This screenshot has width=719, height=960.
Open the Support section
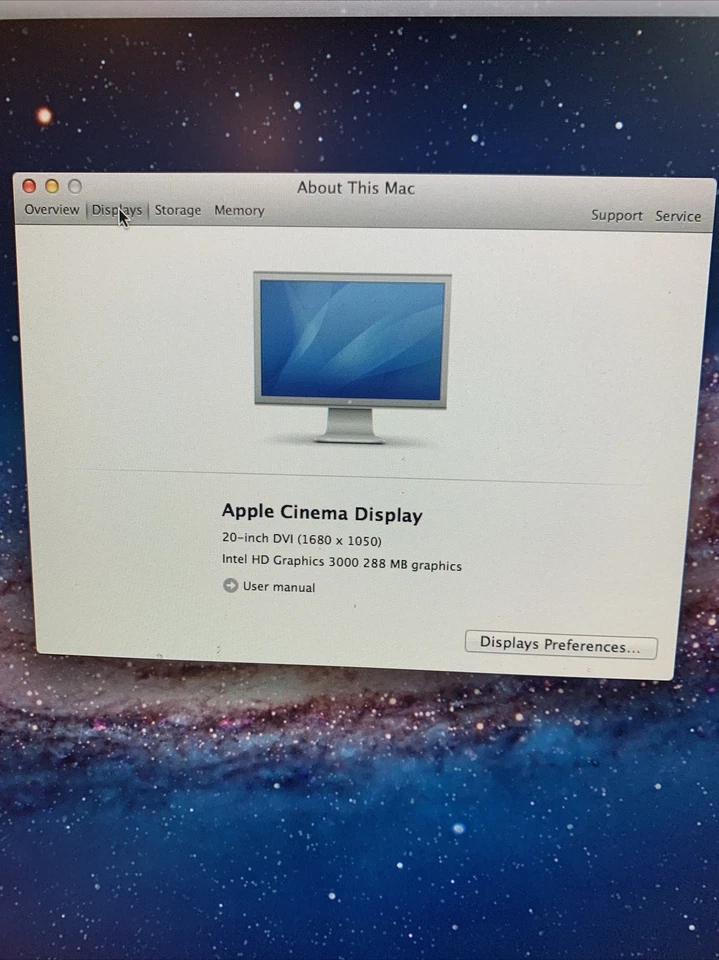(x=617, y=216)
